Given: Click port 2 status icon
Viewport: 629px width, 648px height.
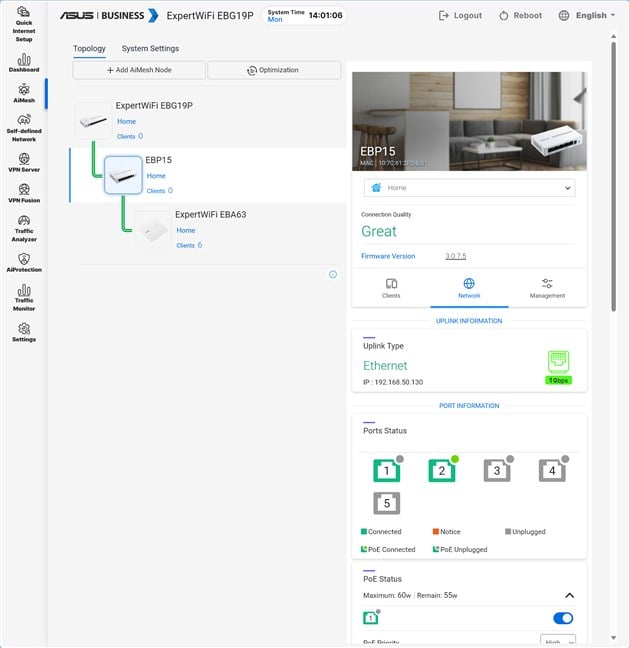Looking at the screenshot, I should pyautogui.click(x=443, y=469).
